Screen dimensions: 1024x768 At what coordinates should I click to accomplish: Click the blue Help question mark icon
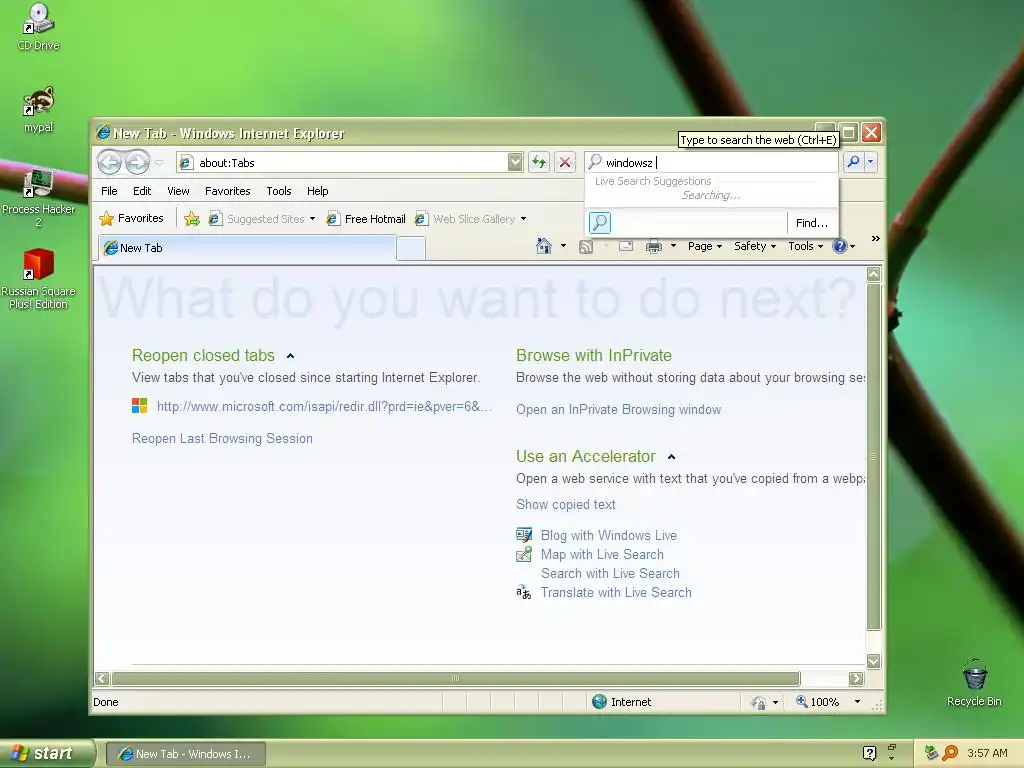pos(840,246)
